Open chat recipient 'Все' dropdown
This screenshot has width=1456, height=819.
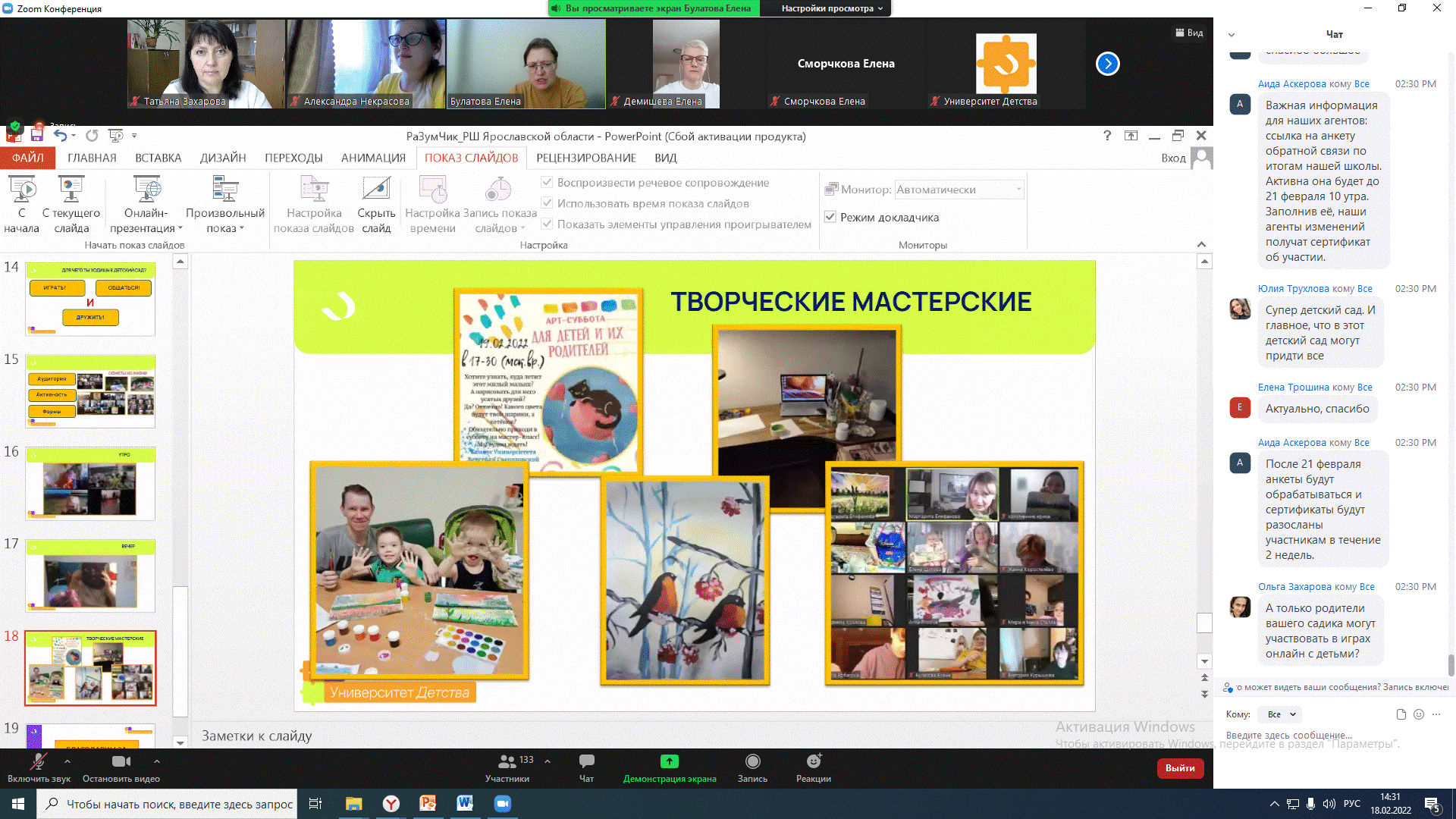tap(1281, 714)
